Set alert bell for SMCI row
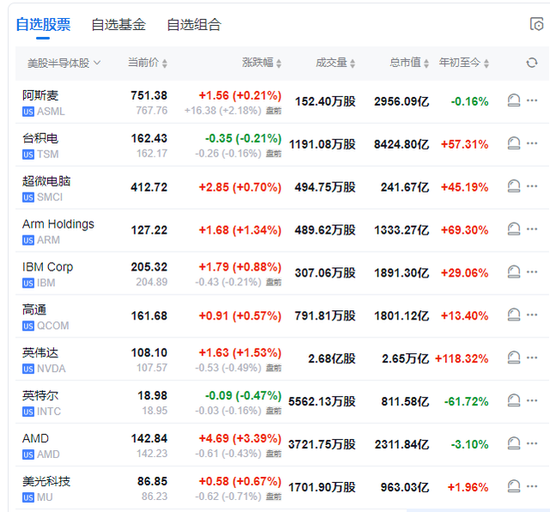Viewport: 550px width, 512px height. point(514,186)
